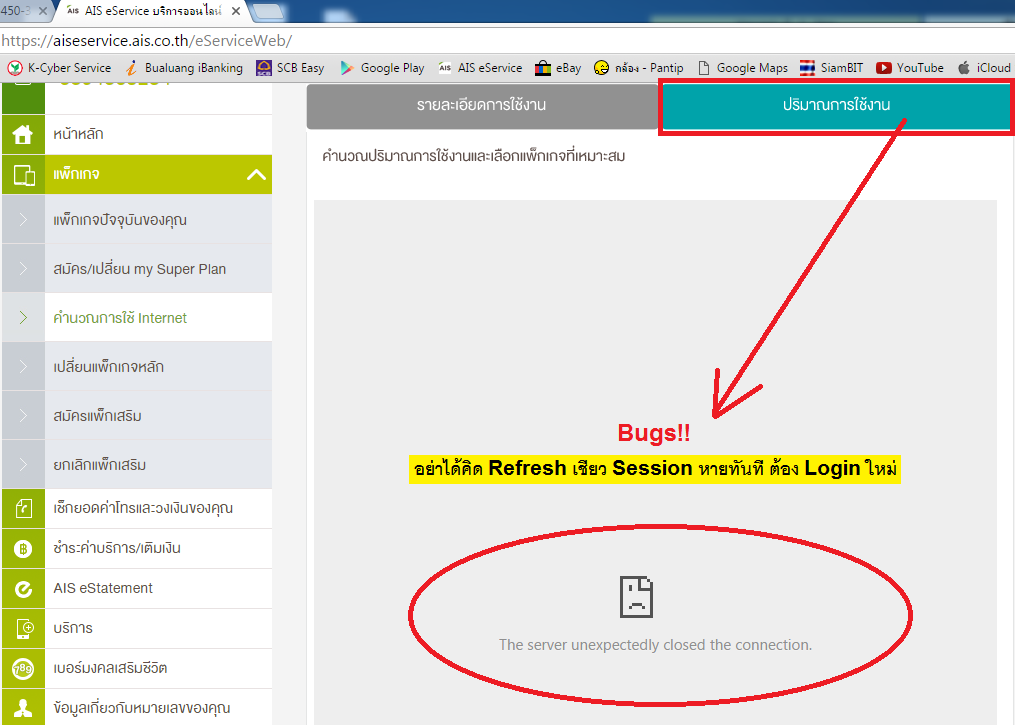Open ข้อมูลเกี่ยวกับหมายเลขของคุณ menu item
Viewport: 1015px width, 725px height.
point(137,708)
